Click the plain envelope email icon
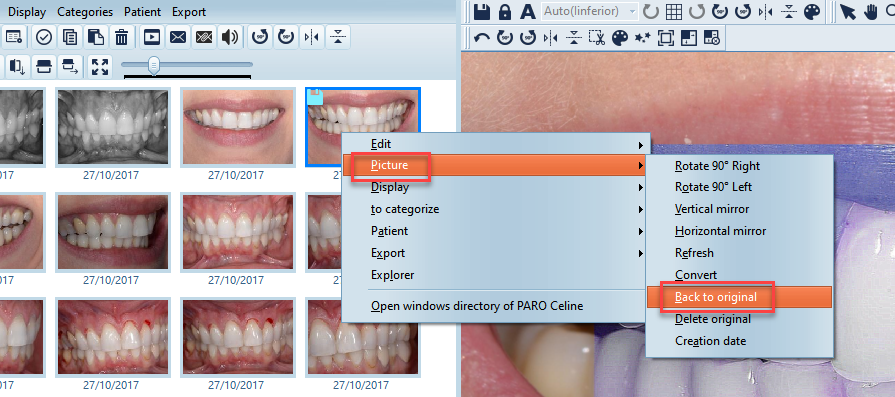The height and width of the screenshot is (397, 895). [178, 38]
